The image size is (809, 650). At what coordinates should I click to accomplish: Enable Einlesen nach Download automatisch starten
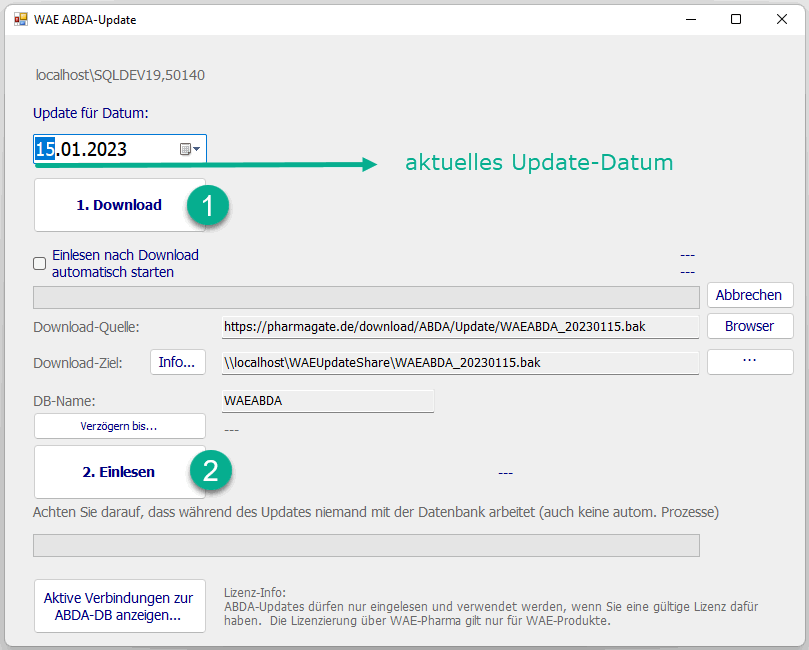pos(39,264)
